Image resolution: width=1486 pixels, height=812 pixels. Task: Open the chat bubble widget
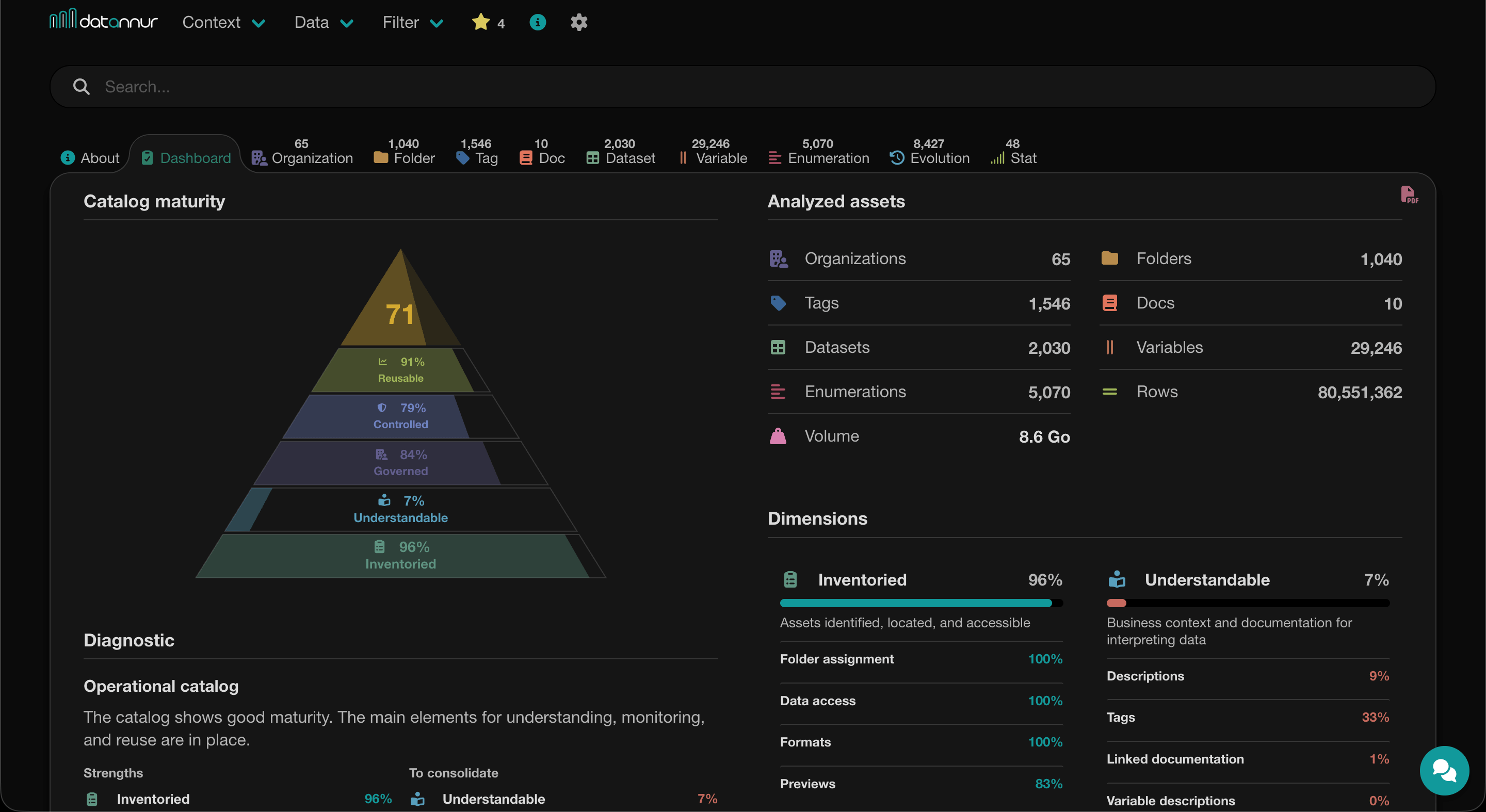click(1444, 770)
